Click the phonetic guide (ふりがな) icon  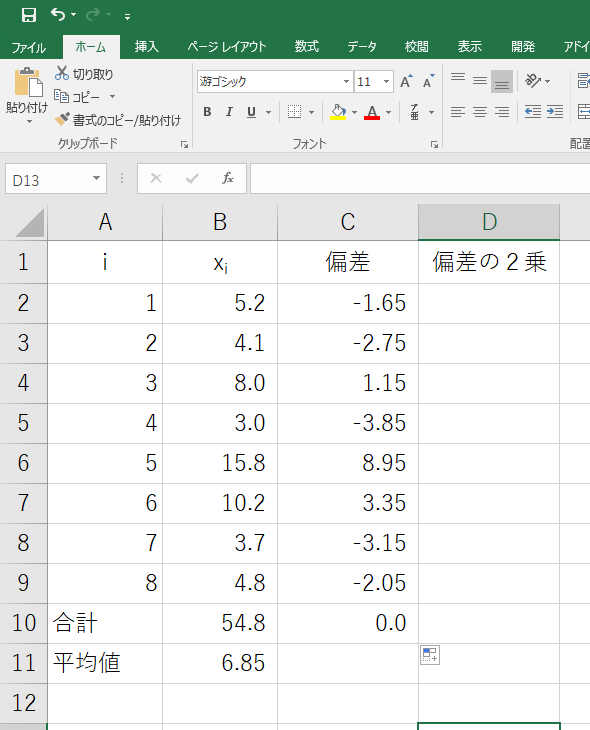[x=414, y=112]
